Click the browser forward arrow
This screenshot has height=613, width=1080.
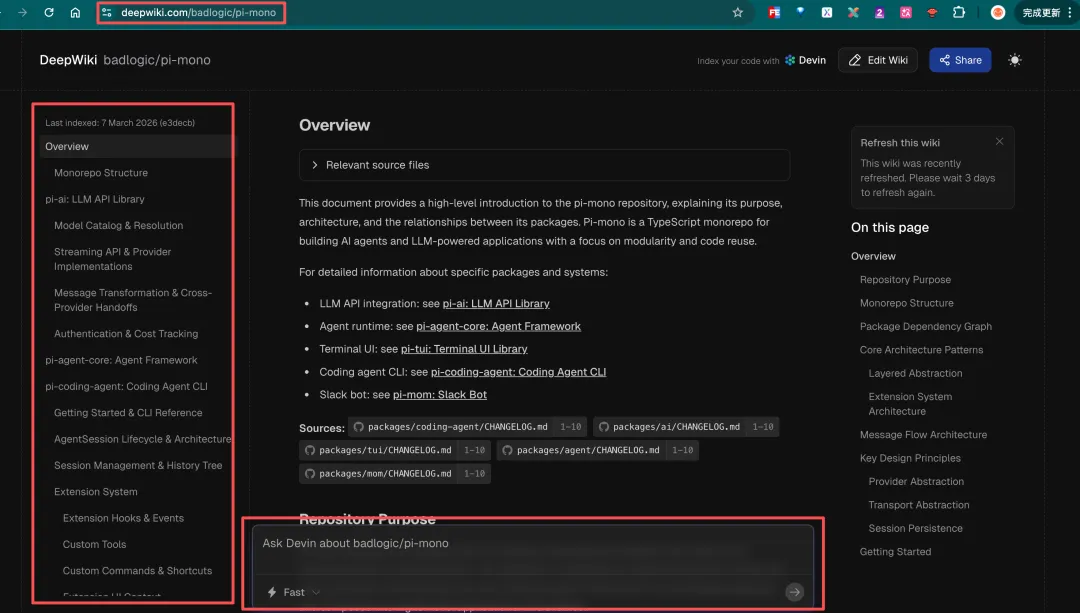[x=22, y=12]
